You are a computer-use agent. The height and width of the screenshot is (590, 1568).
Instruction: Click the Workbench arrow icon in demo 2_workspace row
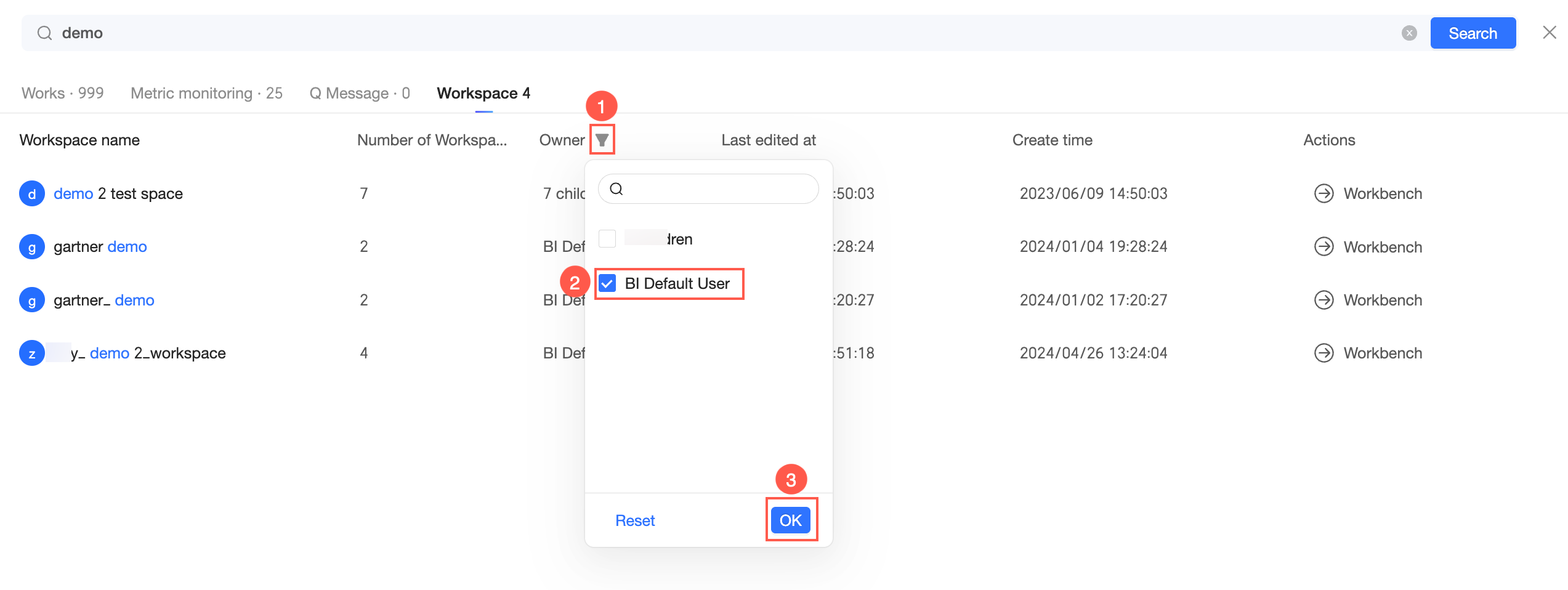1324,353
